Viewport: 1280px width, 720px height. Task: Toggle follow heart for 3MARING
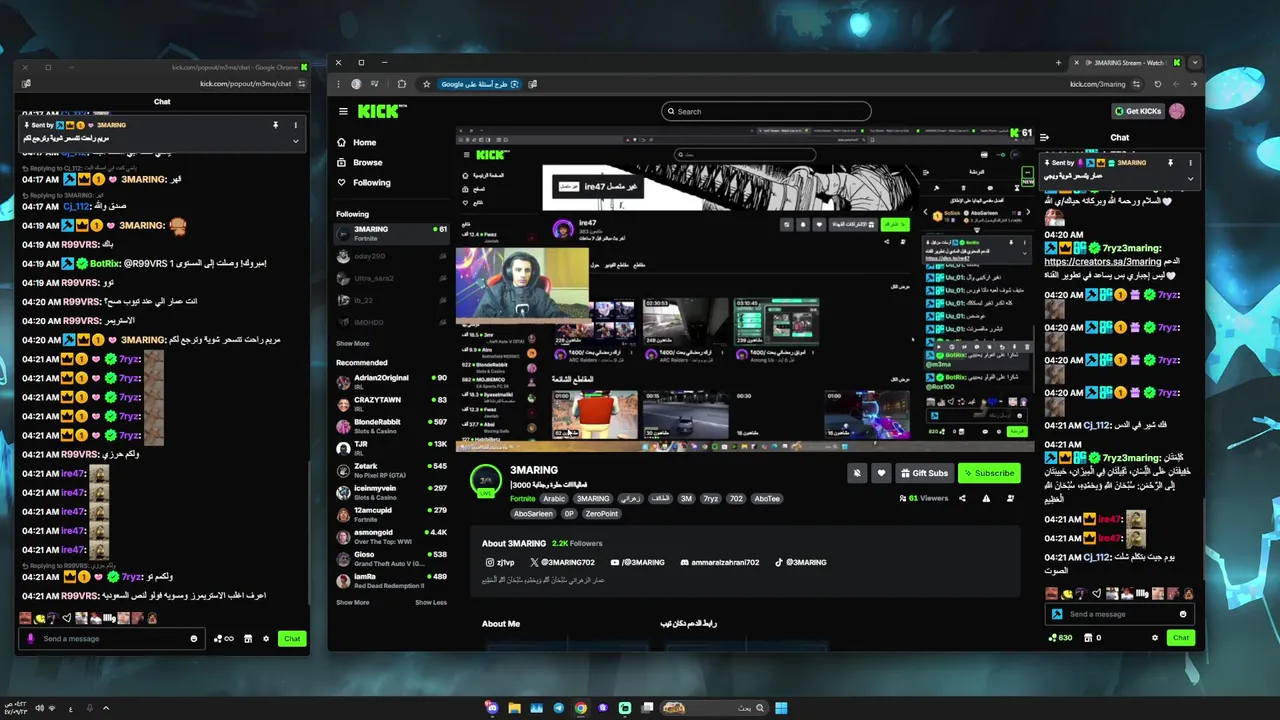881,473
